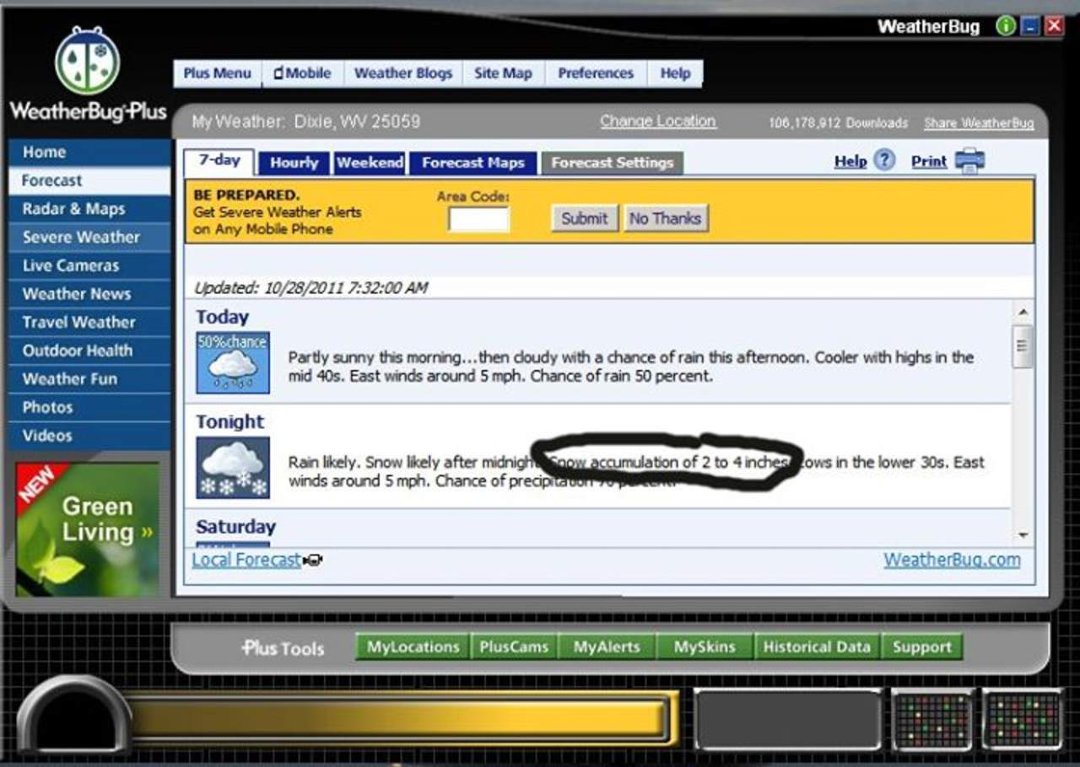The image size is (1080, 767).
Task: Select Forecast in sidebar
Action: 90,180
